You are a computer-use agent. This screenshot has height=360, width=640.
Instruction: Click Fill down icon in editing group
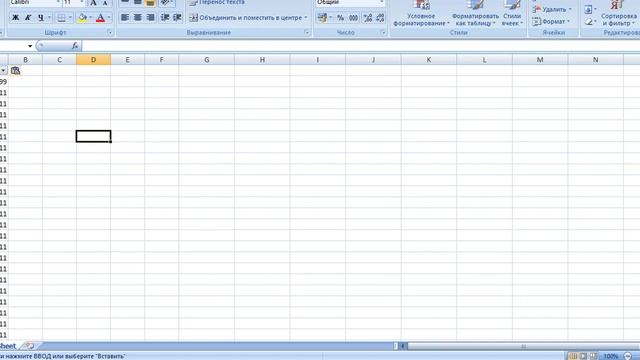[588, 9]
